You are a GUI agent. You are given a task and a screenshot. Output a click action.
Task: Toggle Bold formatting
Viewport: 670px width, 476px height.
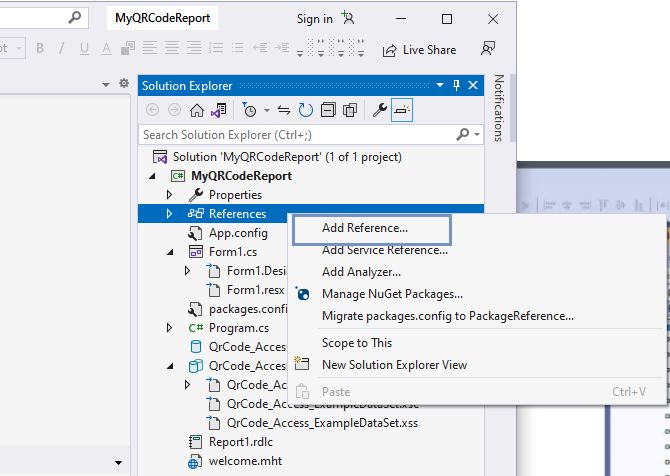(x=40, y=48)
